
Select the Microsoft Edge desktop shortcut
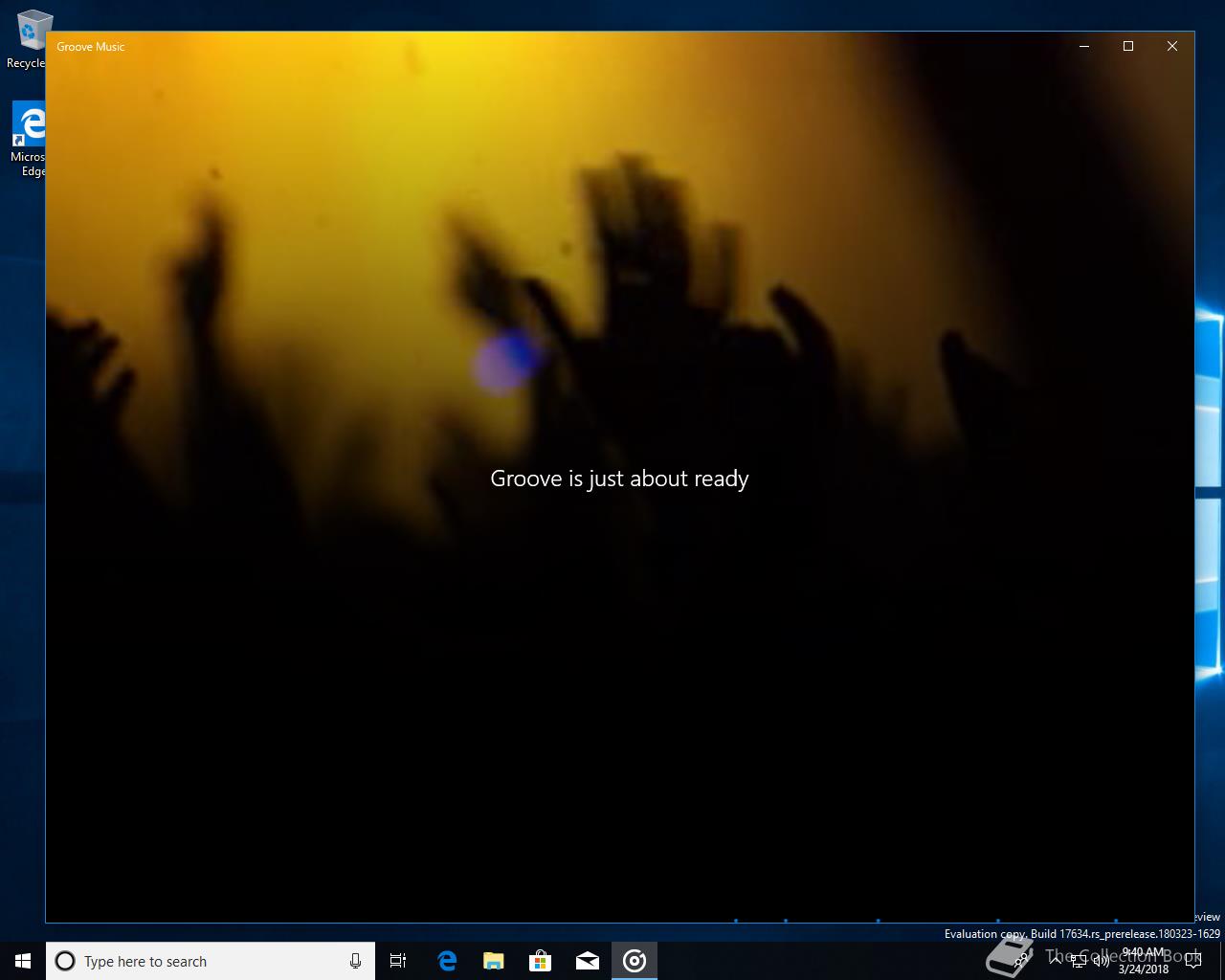click(29, 140)
